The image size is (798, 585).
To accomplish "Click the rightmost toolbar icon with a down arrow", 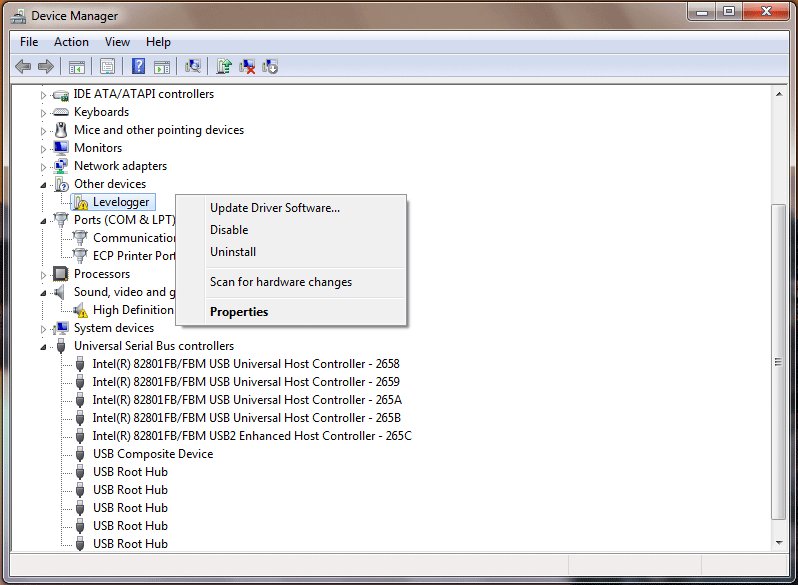I will pyautogui.click(x=270, y=66).
